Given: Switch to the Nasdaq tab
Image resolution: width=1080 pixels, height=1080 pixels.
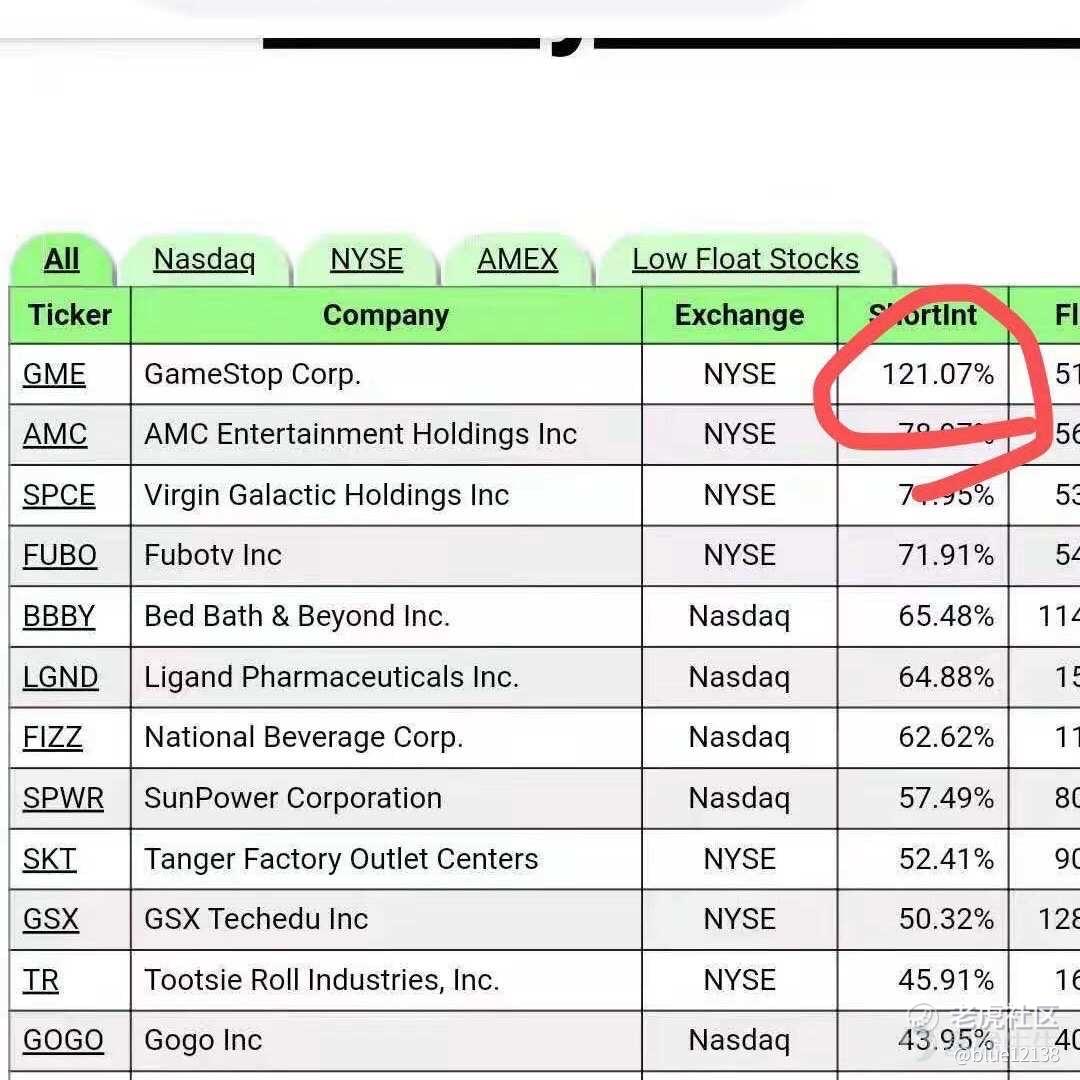Looking at the screenshot, I should click(205, 260).
